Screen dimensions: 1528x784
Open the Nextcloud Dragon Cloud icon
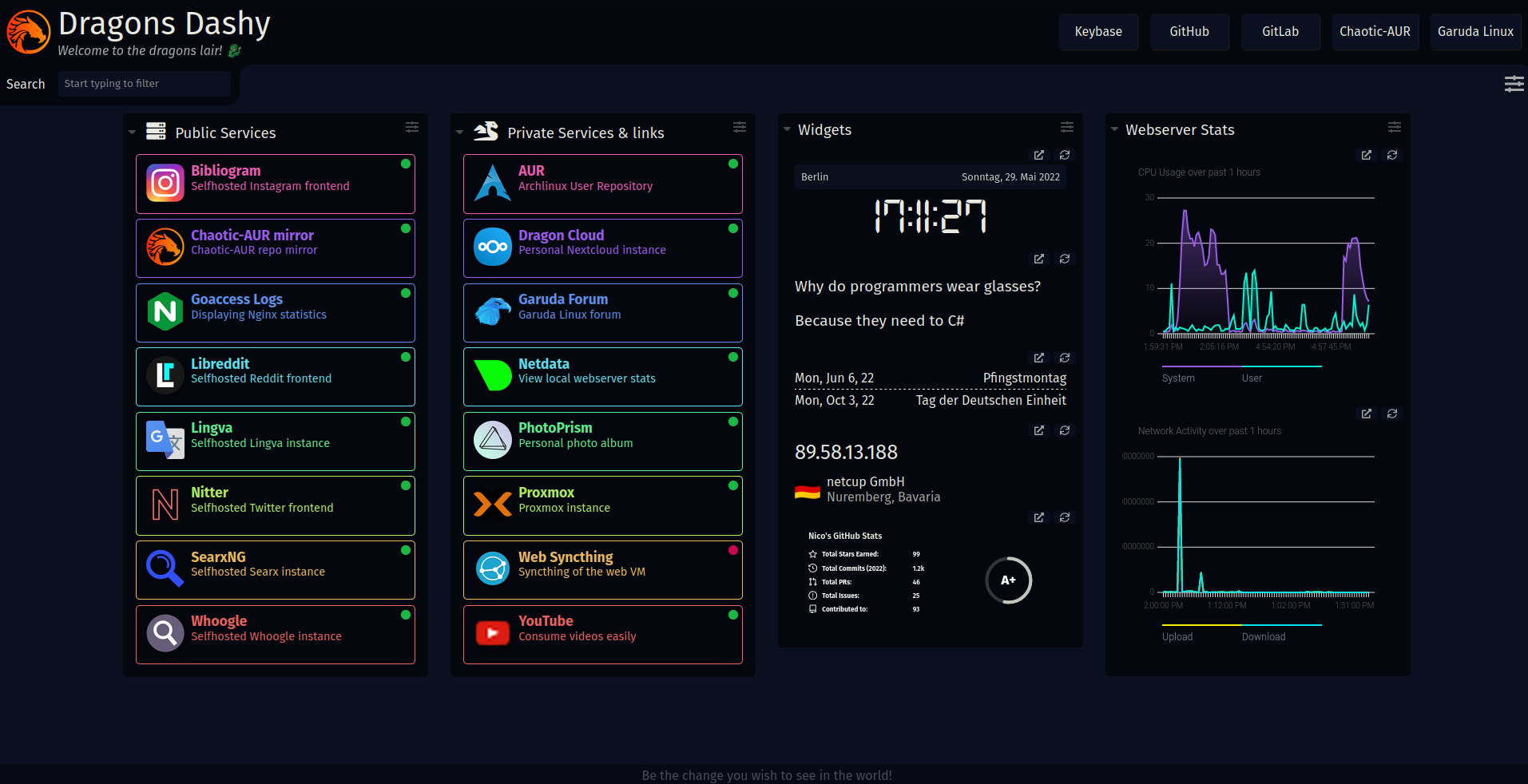click(x=493, y=247)
